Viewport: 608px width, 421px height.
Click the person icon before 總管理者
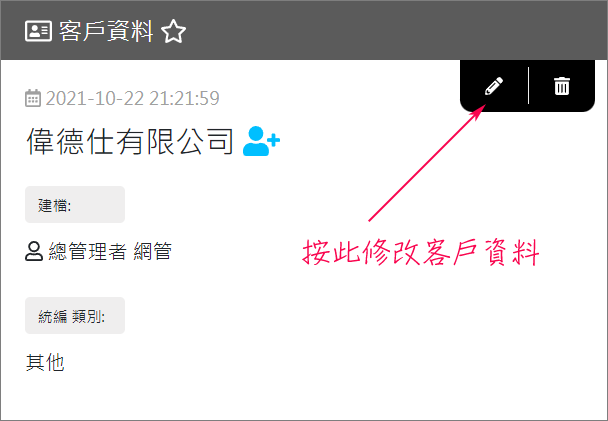[34, 251]
